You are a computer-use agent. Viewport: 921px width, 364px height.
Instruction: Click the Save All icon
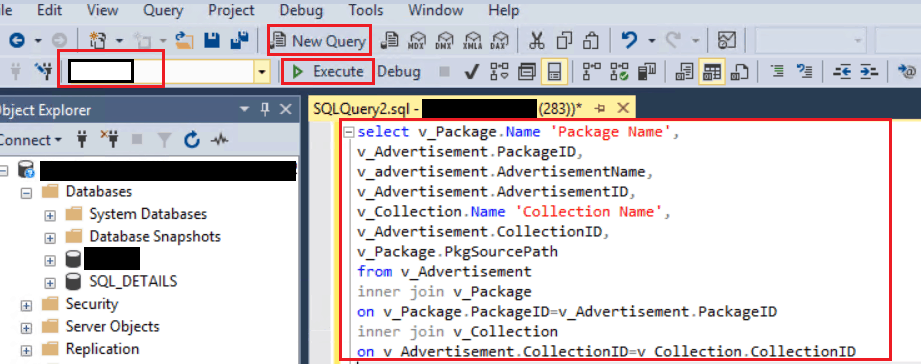click(x=240, y=41)
